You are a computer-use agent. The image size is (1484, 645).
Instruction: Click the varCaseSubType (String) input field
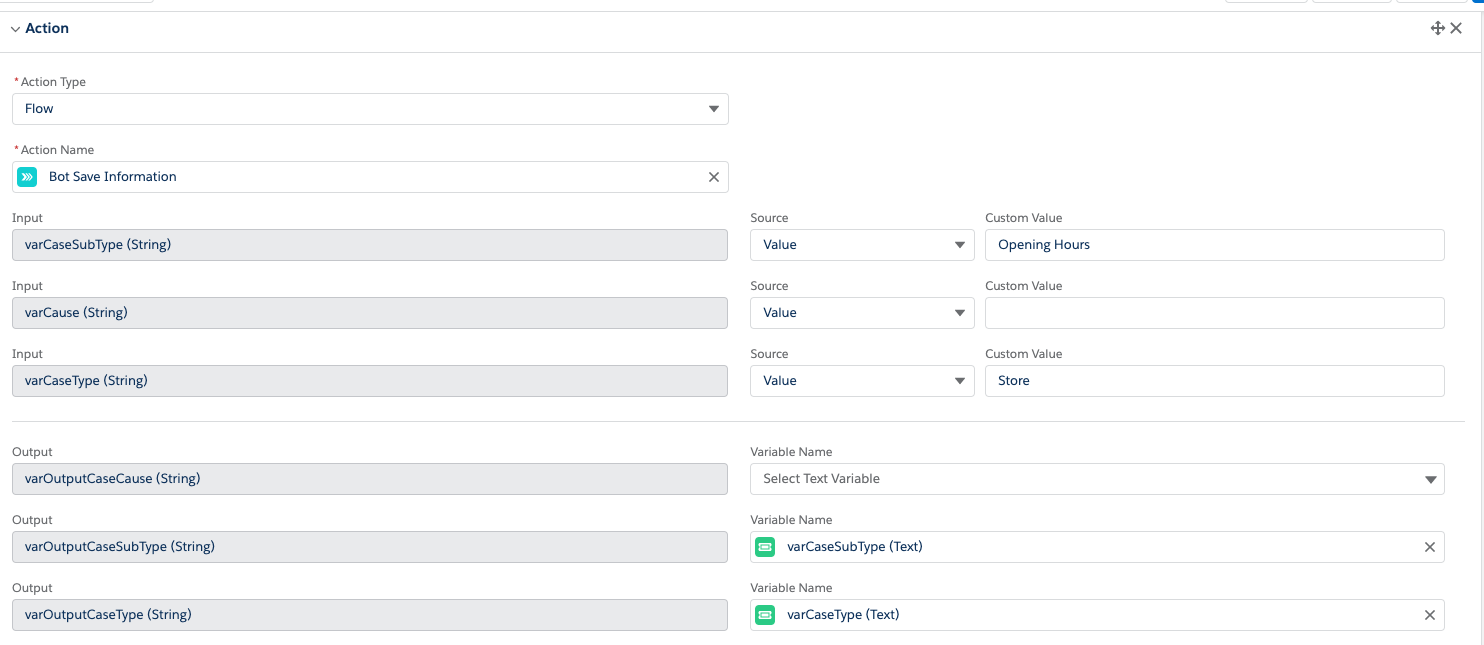point(370,245)
